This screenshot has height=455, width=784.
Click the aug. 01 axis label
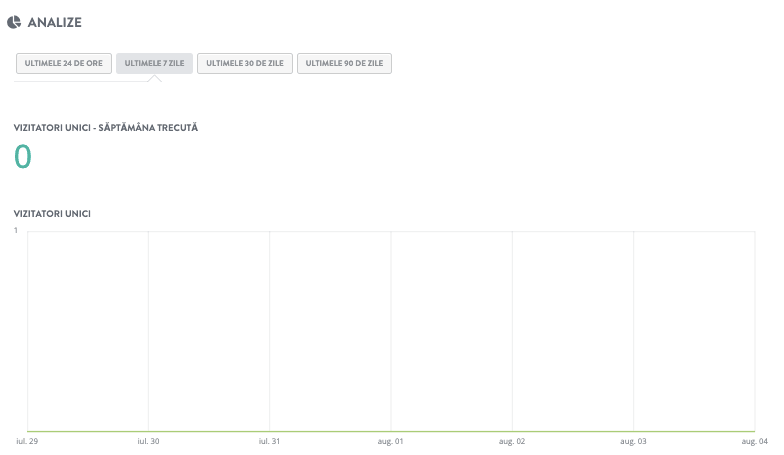pos(390,441)
